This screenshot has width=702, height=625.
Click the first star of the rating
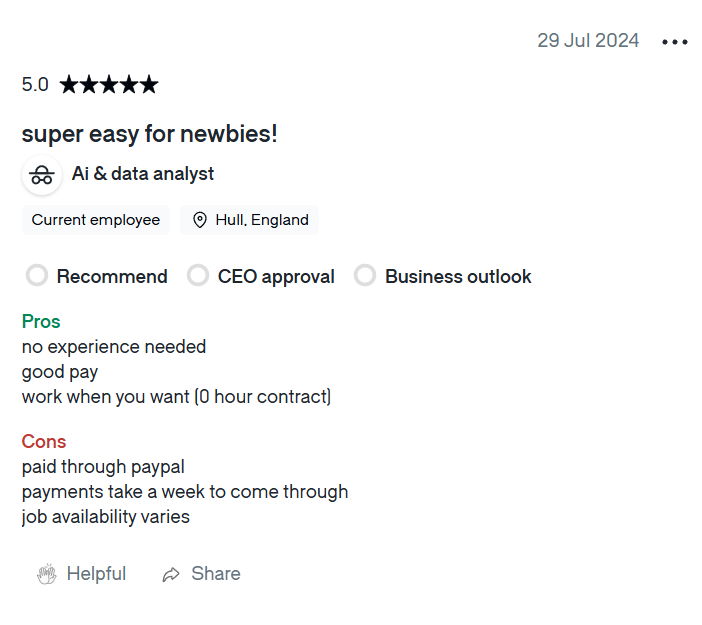coord(69,85)
